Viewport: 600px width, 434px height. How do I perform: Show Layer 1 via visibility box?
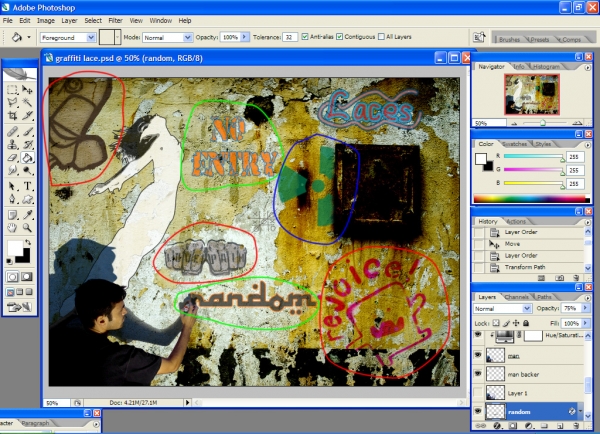[x=478, y=392]
